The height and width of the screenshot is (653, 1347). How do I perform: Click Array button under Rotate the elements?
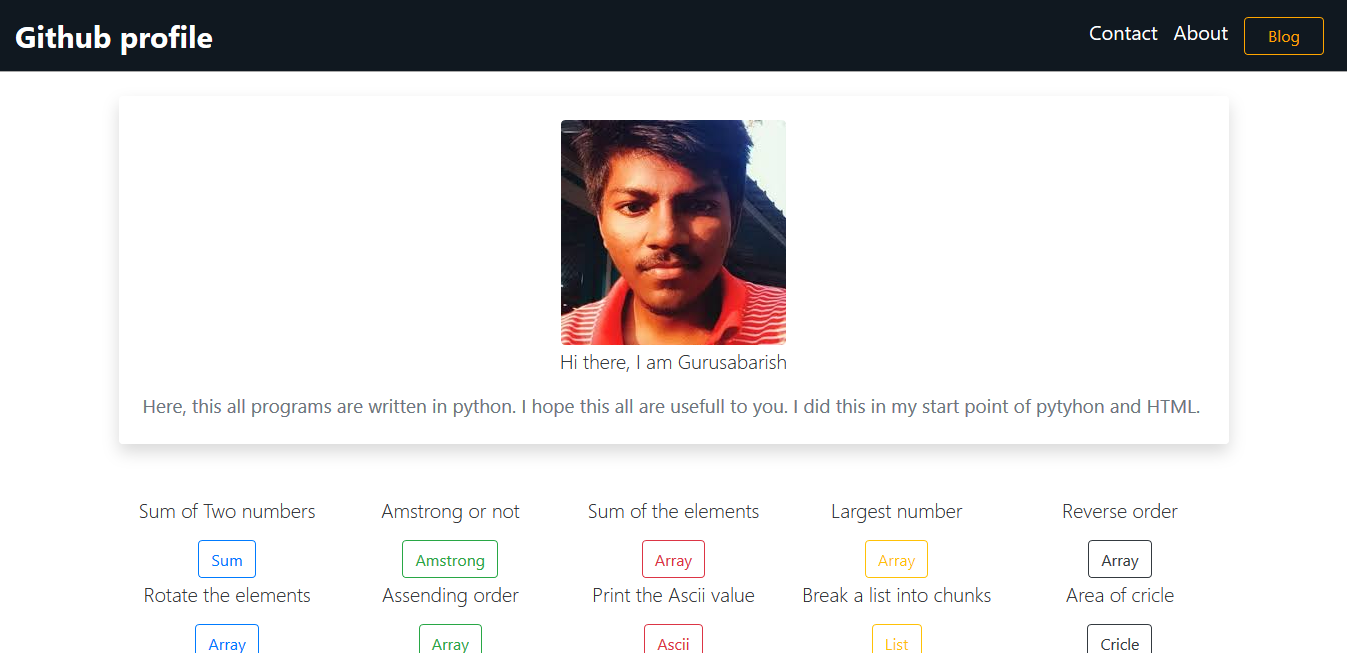227,641
